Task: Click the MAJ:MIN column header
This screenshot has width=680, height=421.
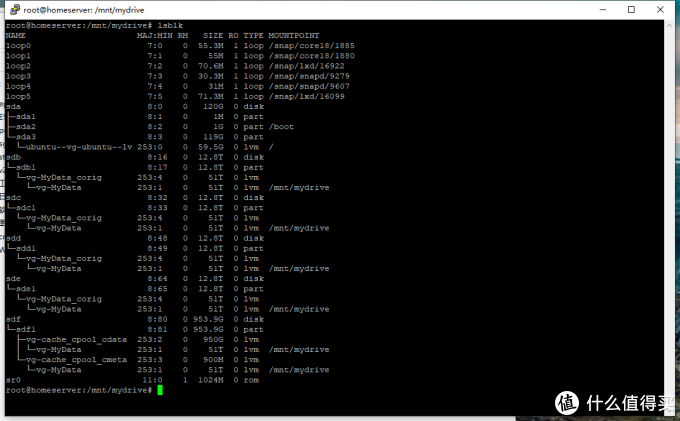Action: pyautogui.click(x=155, y=36)
